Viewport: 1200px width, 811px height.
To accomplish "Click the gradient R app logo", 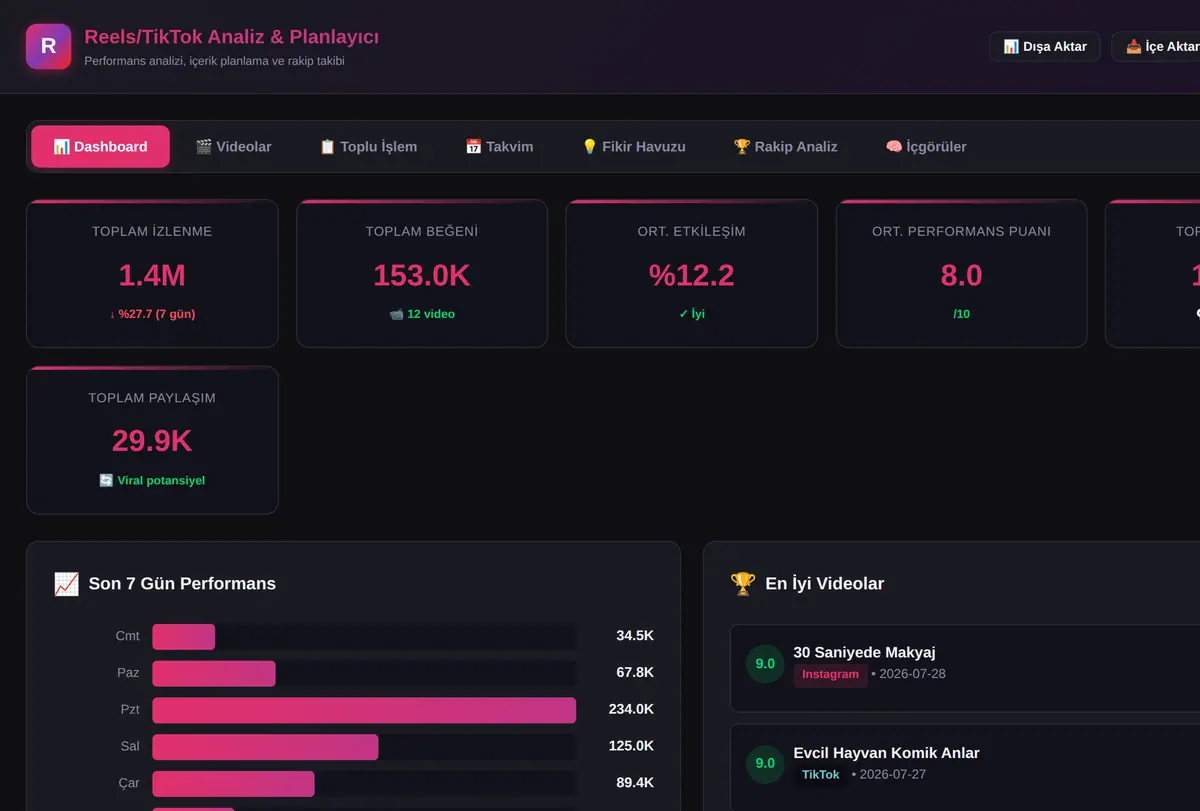I will coord(48,46).
